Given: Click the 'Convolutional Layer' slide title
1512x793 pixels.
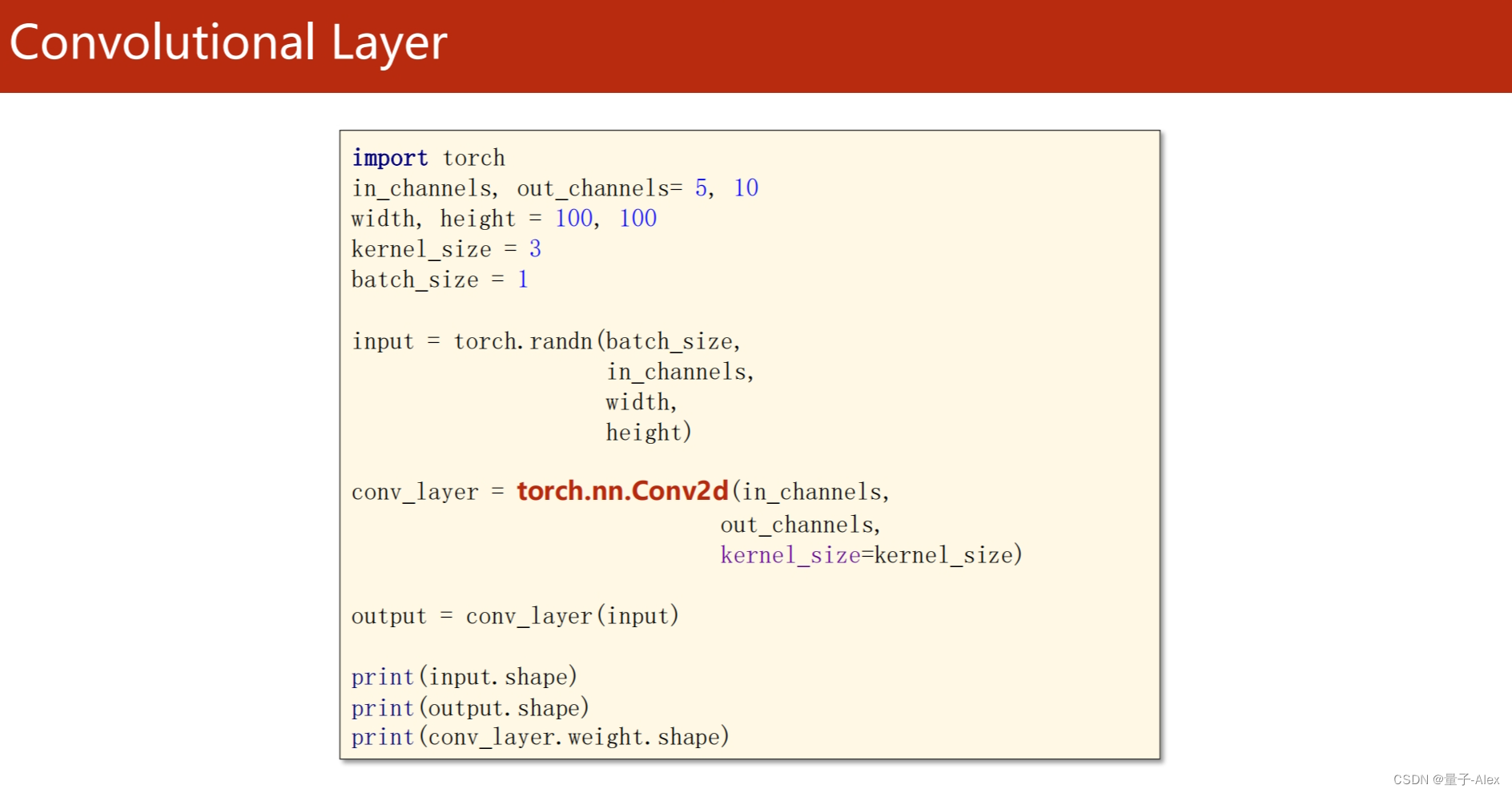Looking at the screenshot, I should (228, 43).
